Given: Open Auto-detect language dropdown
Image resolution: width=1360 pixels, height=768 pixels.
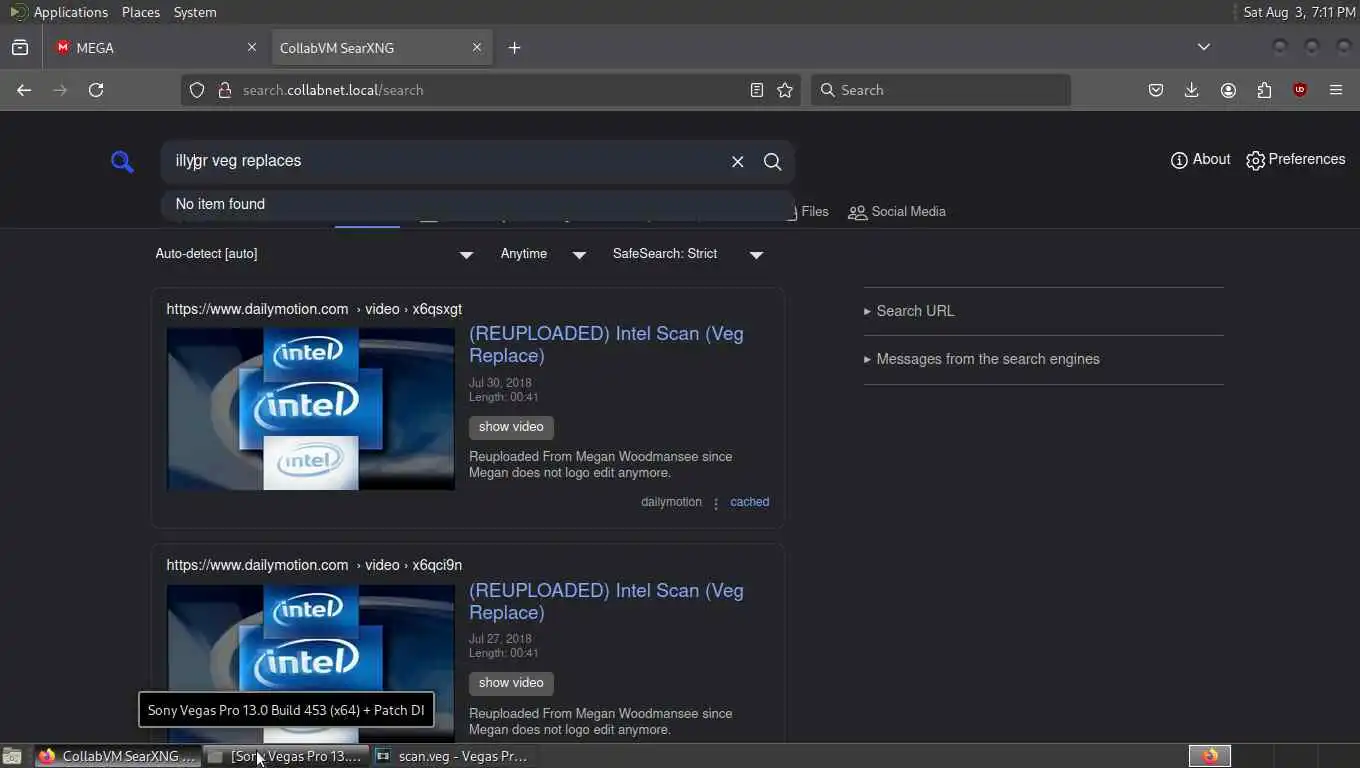Looking at the screenshot, I should (314, 254).
